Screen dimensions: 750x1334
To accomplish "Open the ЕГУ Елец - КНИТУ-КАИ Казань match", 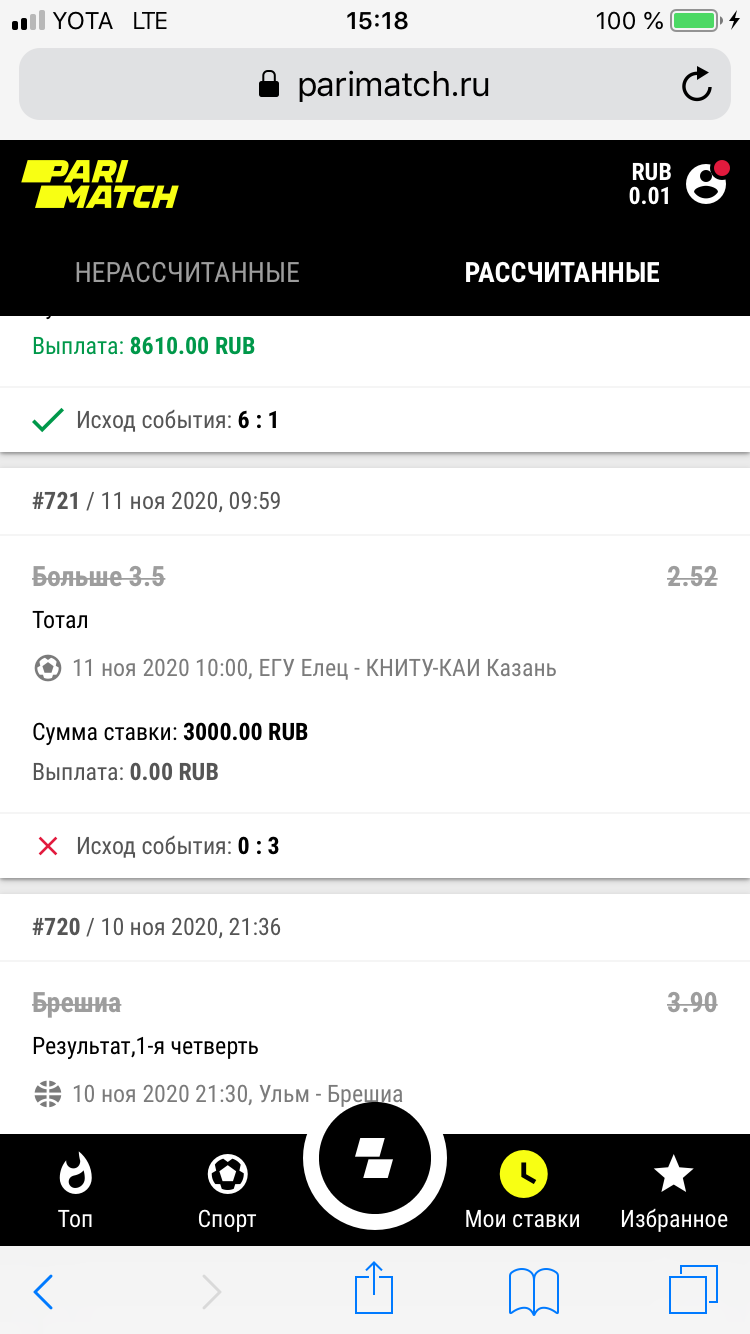I will point(314,668).
